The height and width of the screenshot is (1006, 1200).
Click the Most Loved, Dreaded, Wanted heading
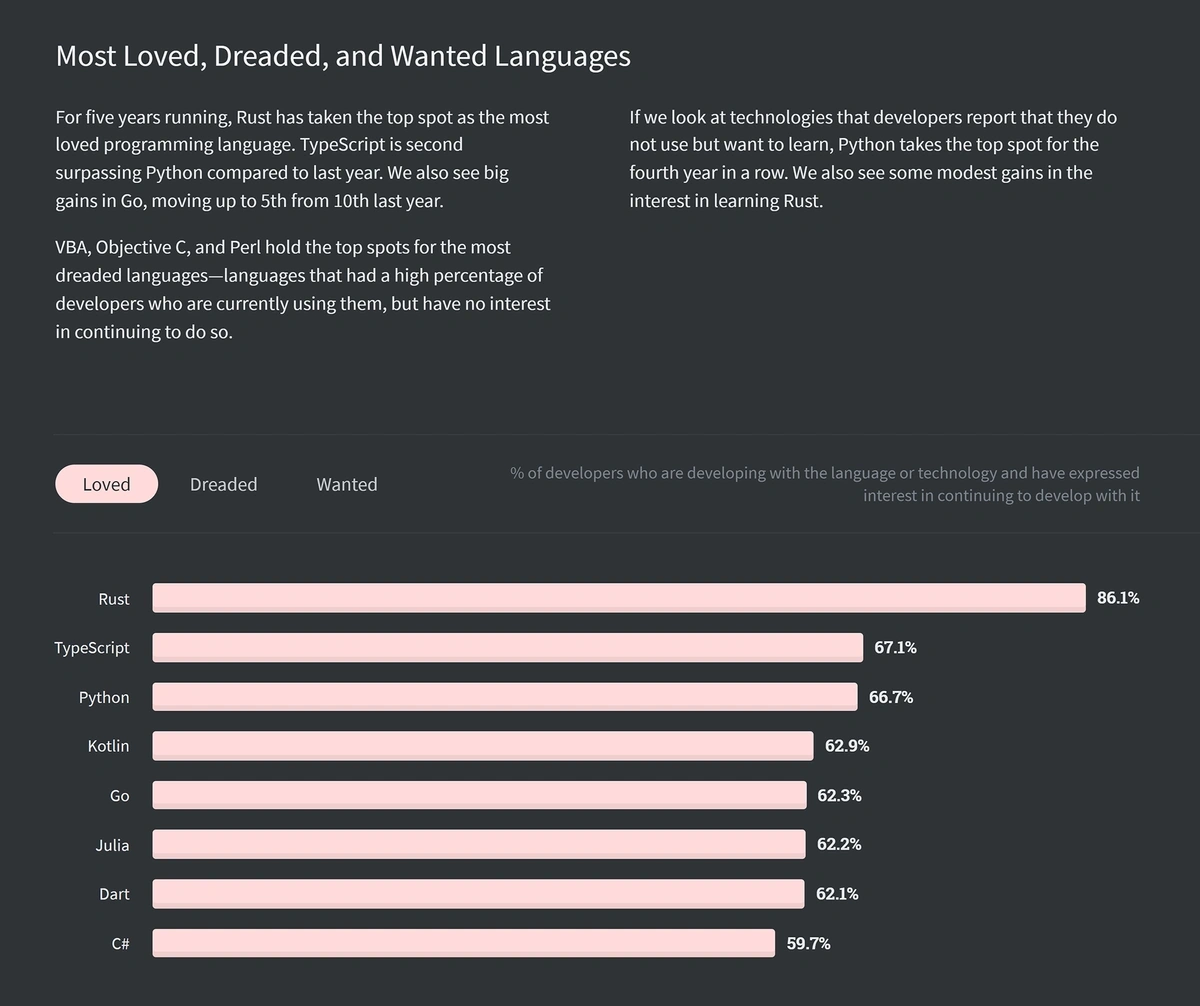click(x=343, y=55)
